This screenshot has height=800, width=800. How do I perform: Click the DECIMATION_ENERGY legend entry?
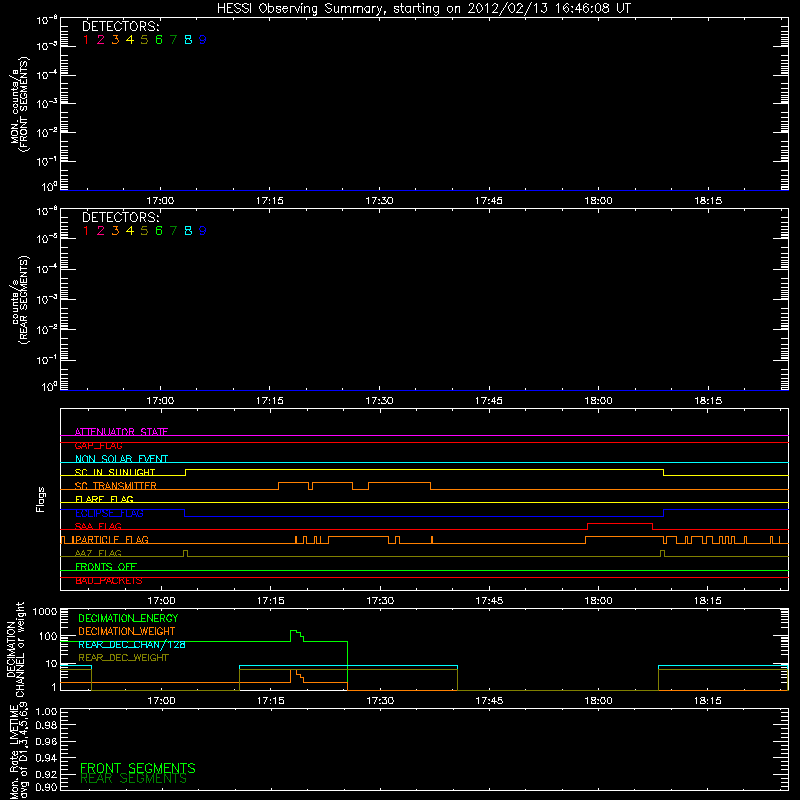(128, 618)
